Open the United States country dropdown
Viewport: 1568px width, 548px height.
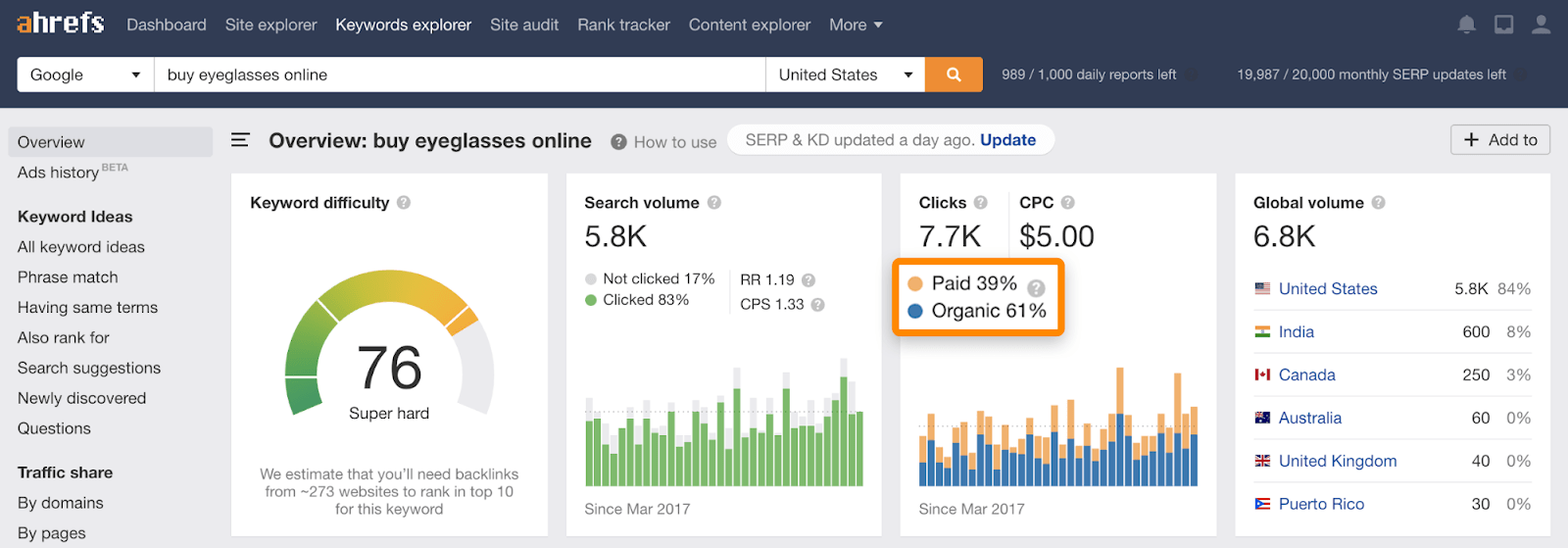pos(845,75)
